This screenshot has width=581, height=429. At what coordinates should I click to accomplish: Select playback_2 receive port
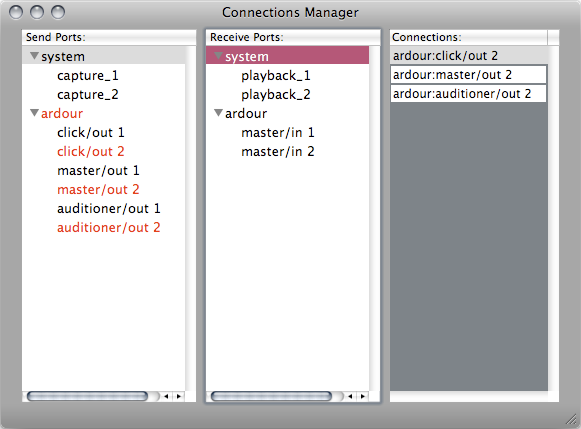click(x=276, y=94)
